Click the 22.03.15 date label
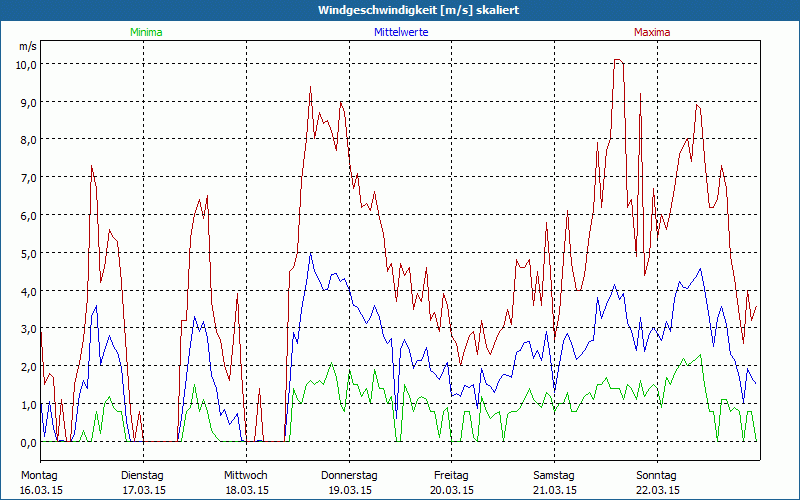The height and width of the screenshot is (500, 800). (x=657, y=490)
